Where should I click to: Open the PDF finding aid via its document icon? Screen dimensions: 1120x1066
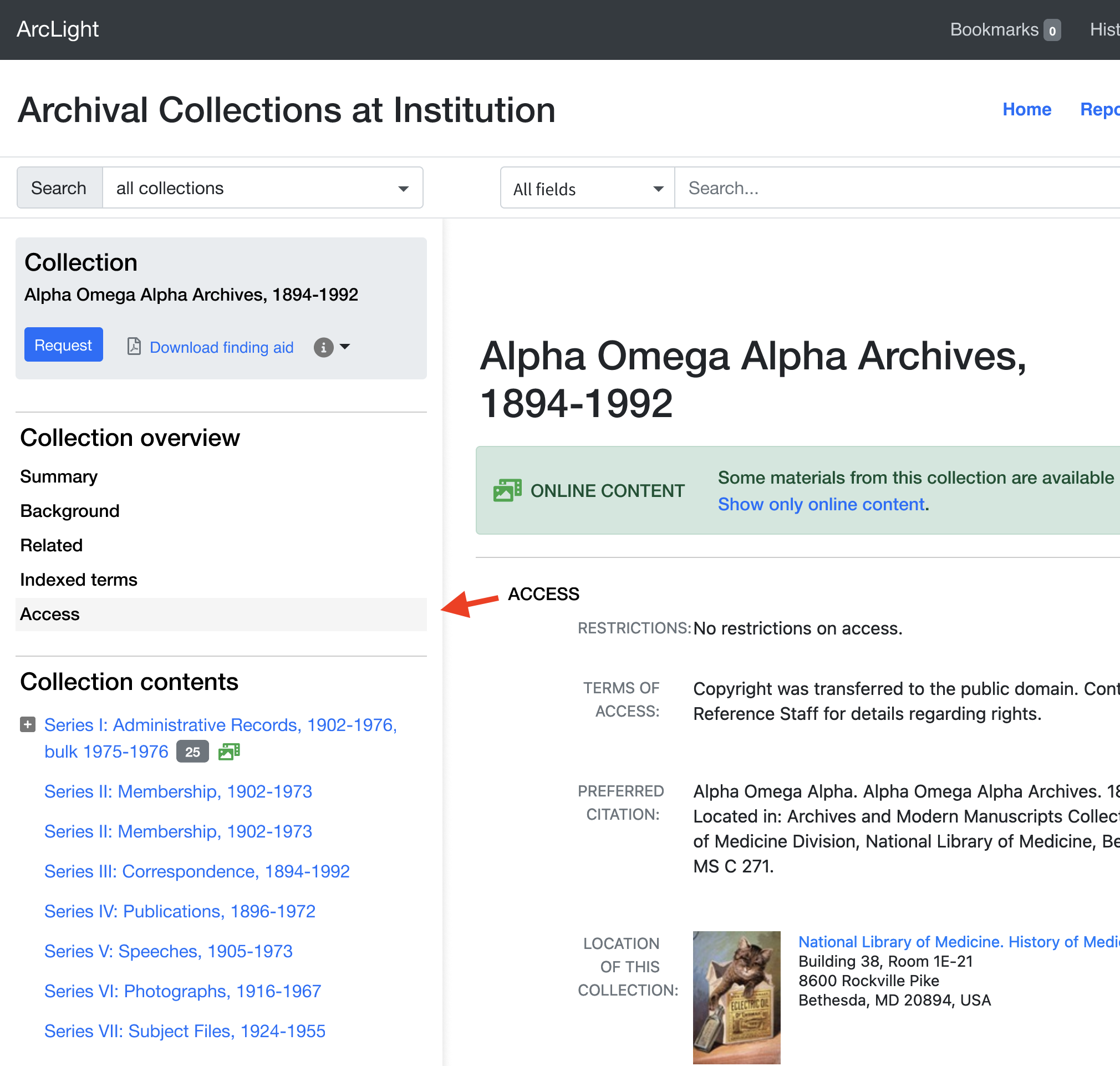(x=134, y=347)
